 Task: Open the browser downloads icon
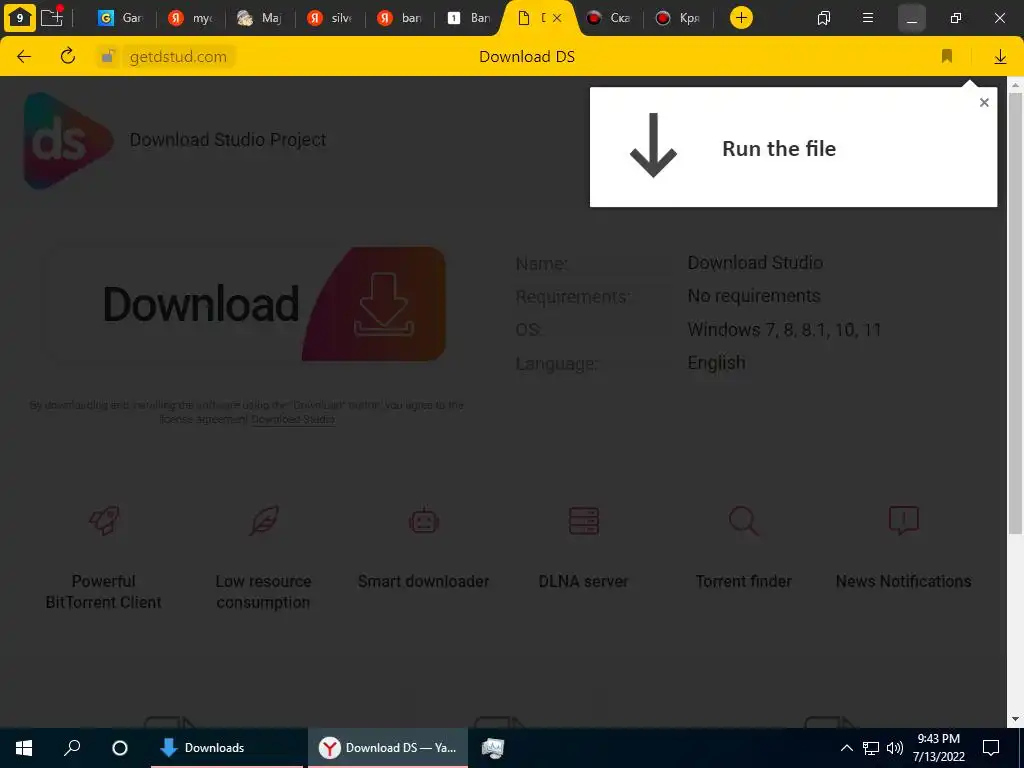point(1000,57)
